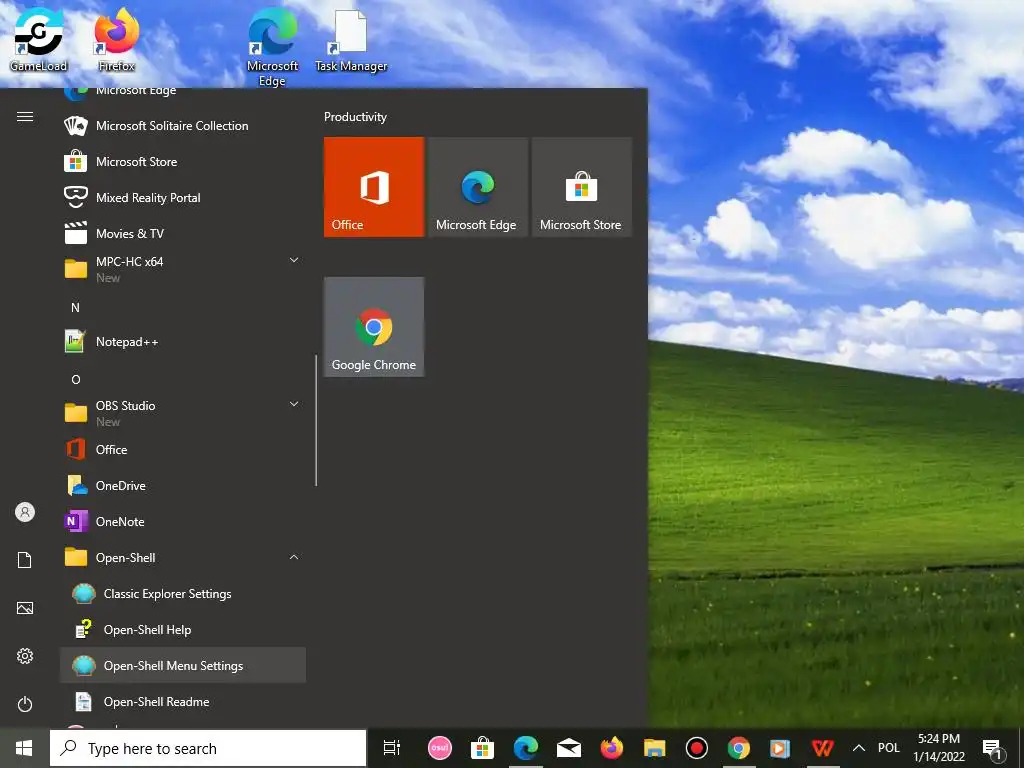Click the Windows Start button

coord(24,748)
